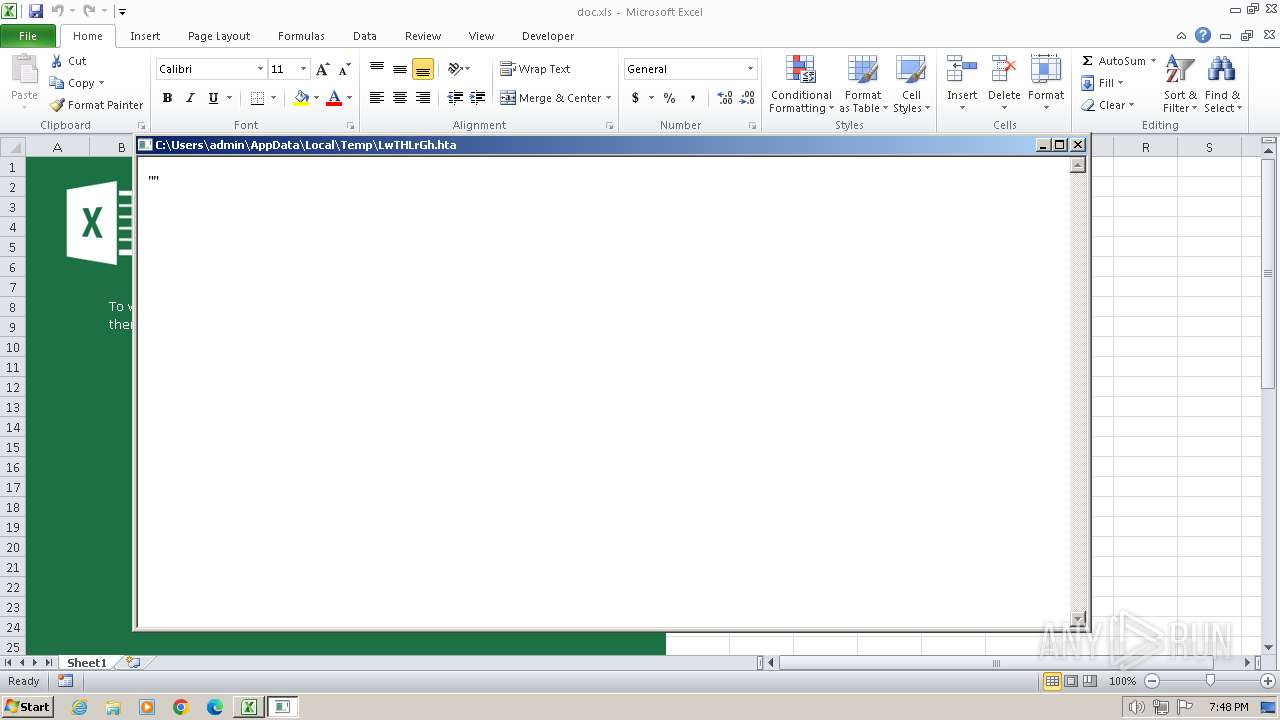Image resolution: width=1280 pixels, height=720 pixels.
Task: Toggle Wrap Text
Action: pyautogui.click(x=536, y=69)
